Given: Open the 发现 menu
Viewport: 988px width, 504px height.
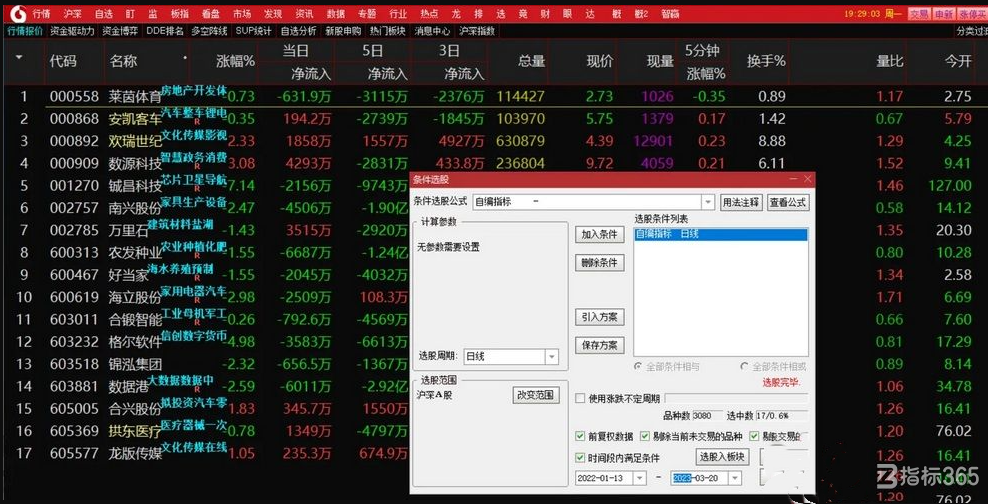Looking at the screenshot, I should [x=273, y=13].
